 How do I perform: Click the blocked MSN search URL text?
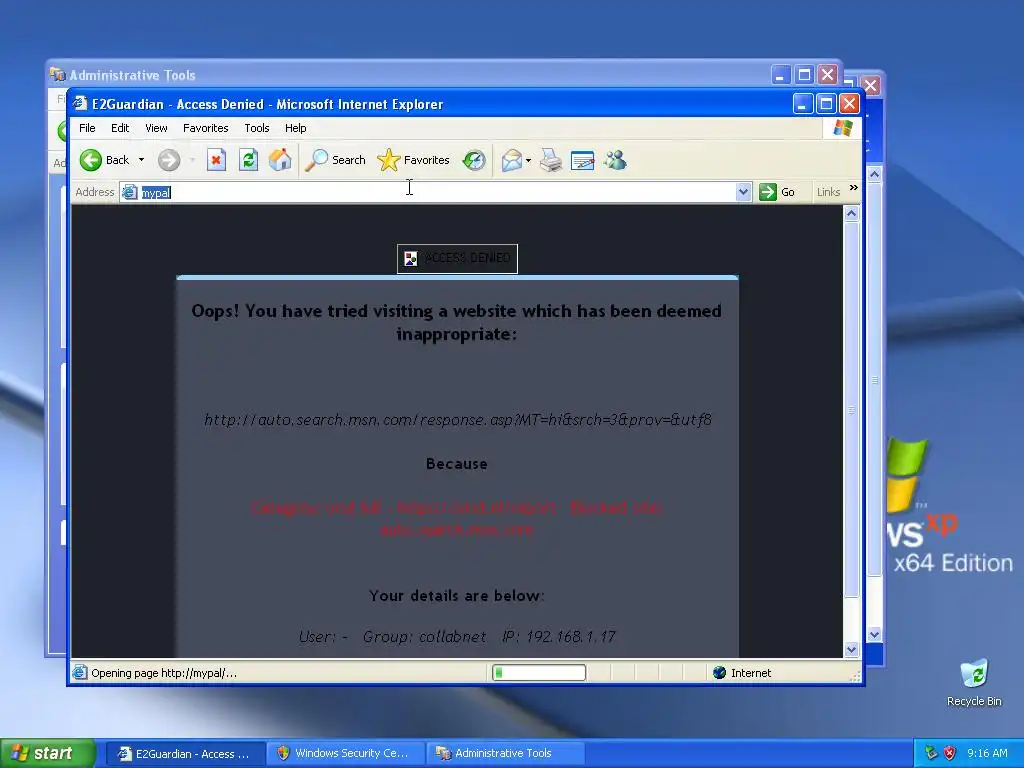(458, 419)
